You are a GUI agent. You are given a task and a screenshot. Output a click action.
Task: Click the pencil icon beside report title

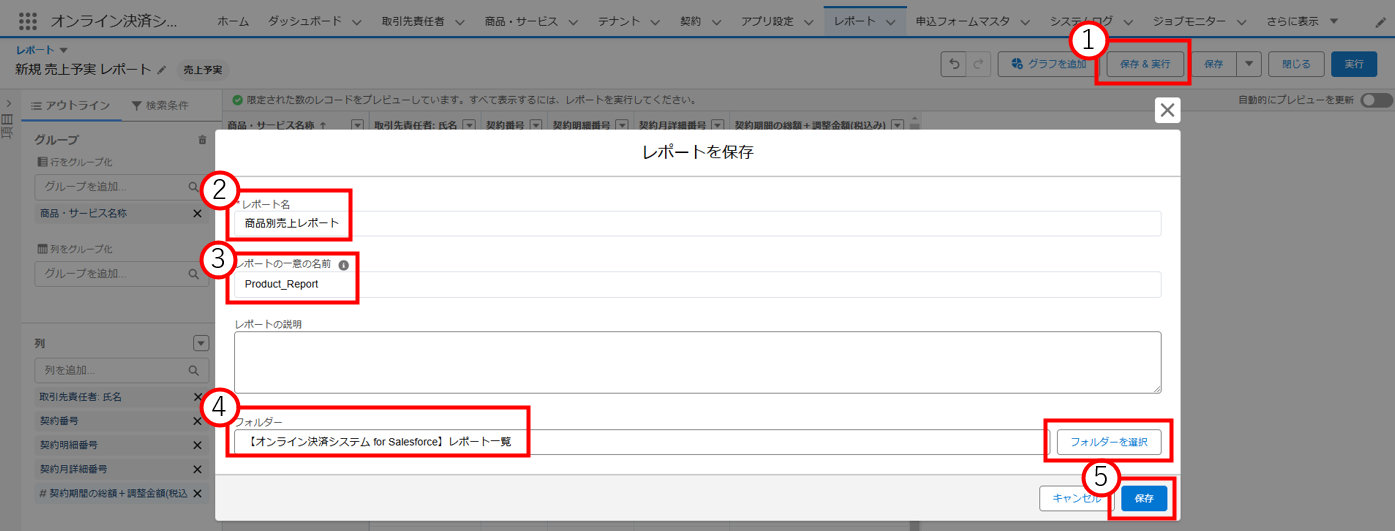pos(162,70)
